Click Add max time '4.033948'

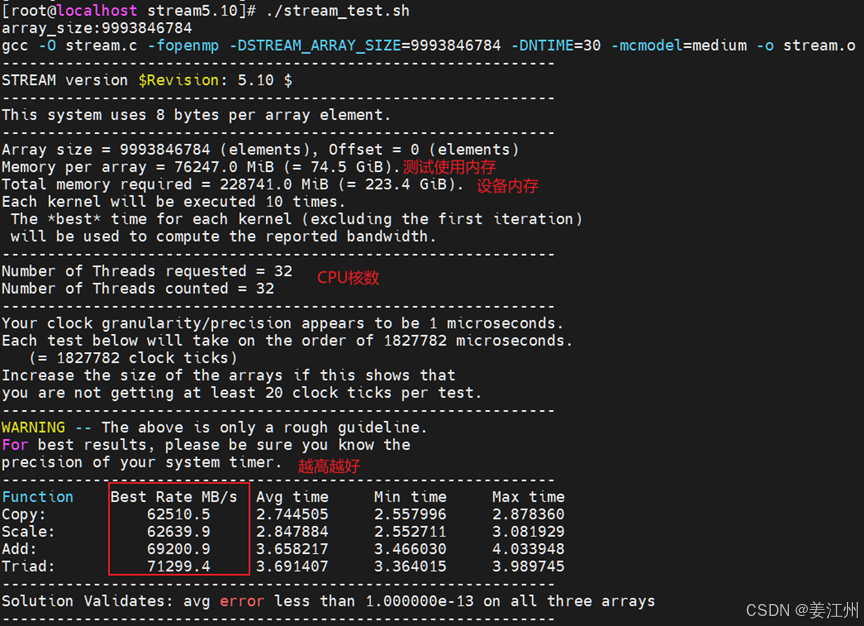pos(528,549)
